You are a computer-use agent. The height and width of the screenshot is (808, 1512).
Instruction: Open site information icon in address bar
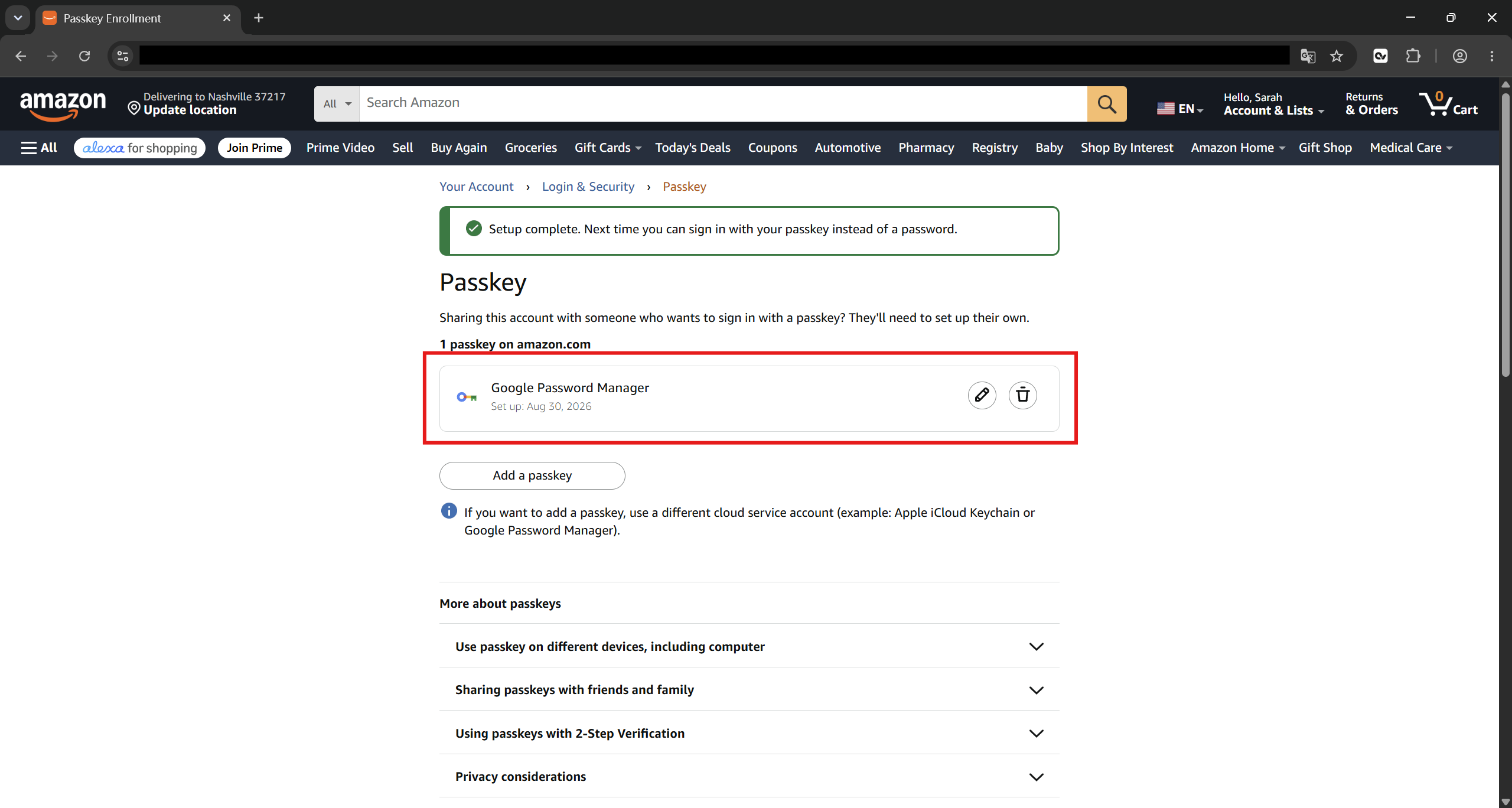pyautogui.click(x=123, y=56)
